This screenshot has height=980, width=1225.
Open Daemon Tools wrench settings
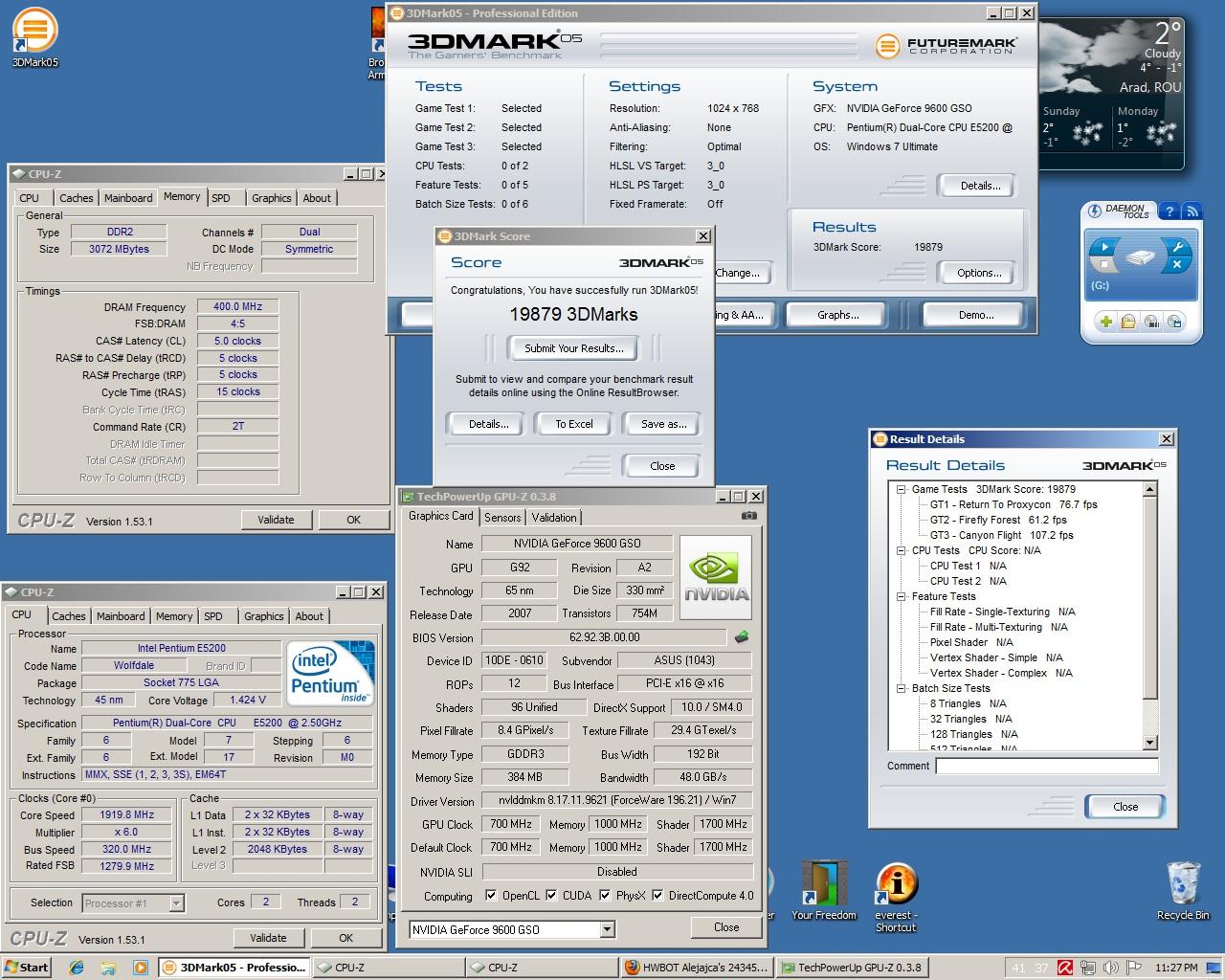coord(1178,248)
